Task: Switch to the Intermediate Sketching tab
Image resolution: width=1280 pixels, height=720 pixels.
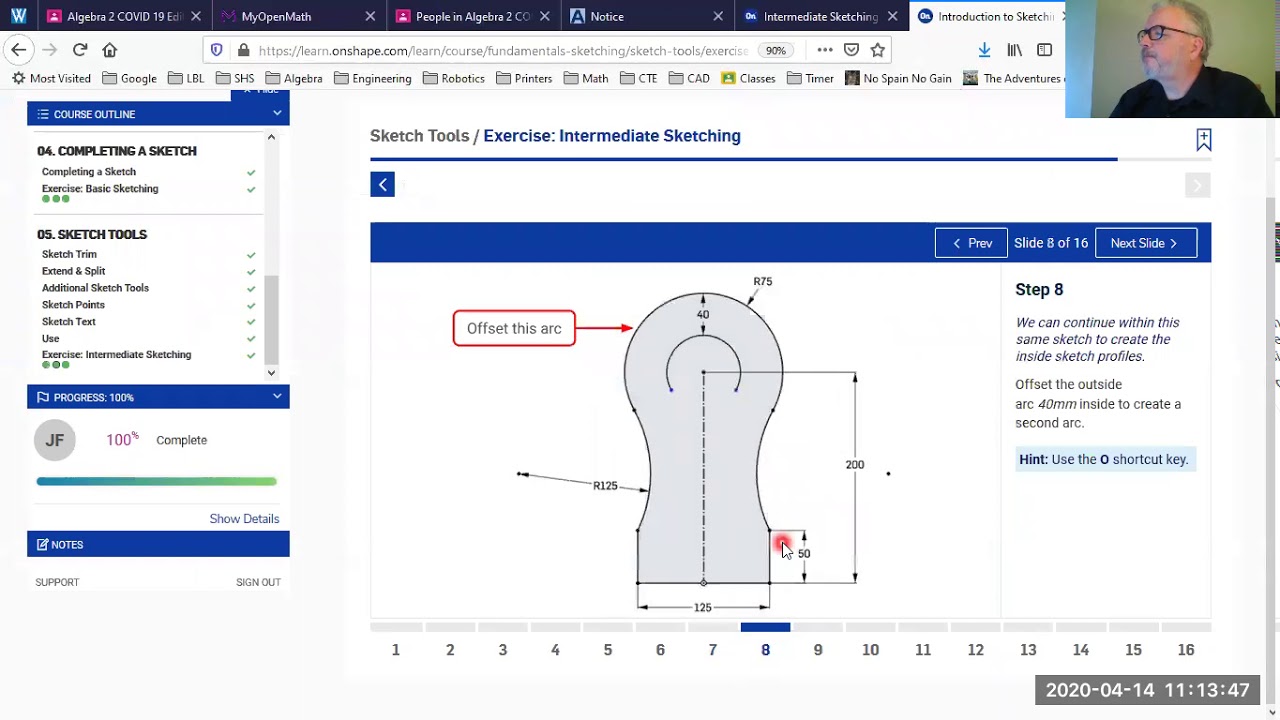Action: pos(820,16)
